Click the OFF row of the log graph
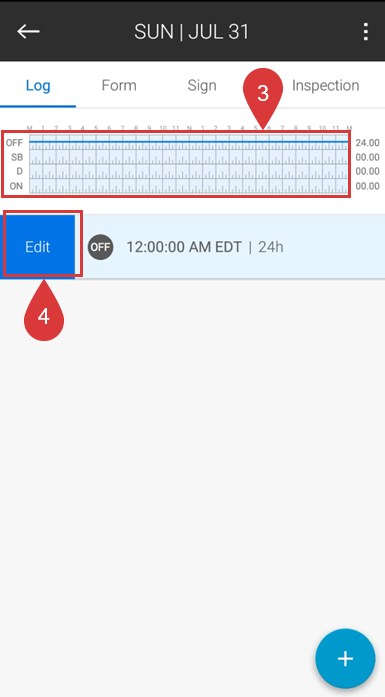The width and height of the screenshot is (385, 697). tap(188, 142)
